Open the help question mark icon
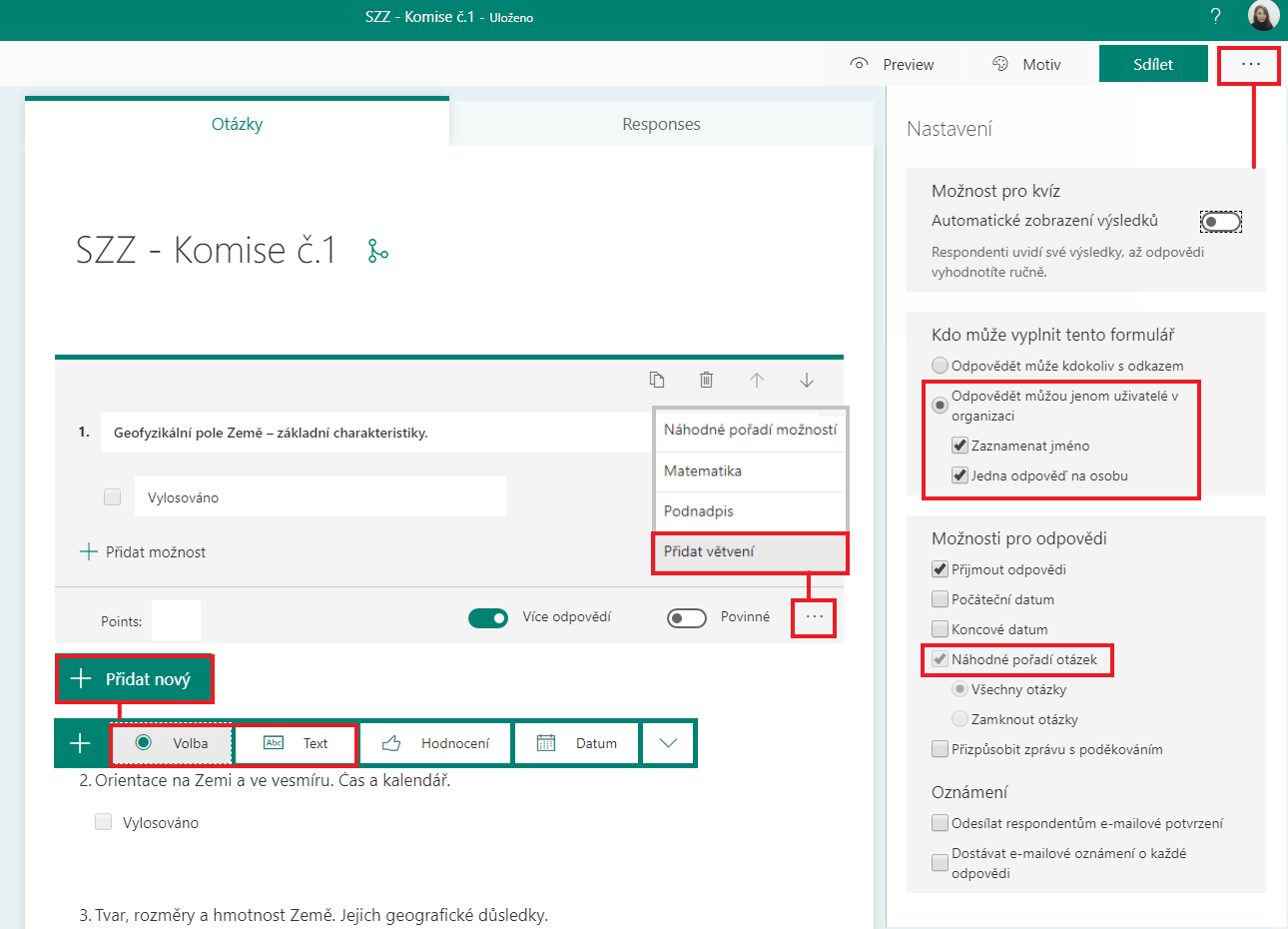Screen dimensions: 1288x929 (x=1215, y=16)
